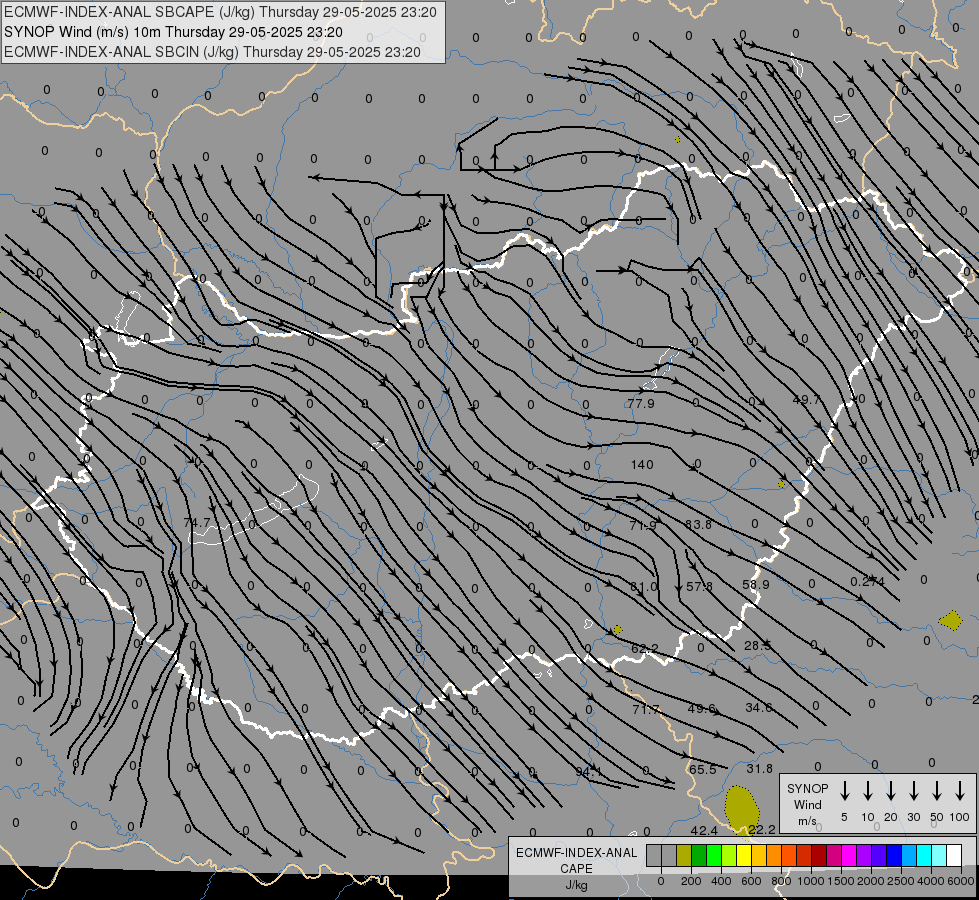Click the 94.1 value on the map
Screen dimensions: 979x900
588,772
